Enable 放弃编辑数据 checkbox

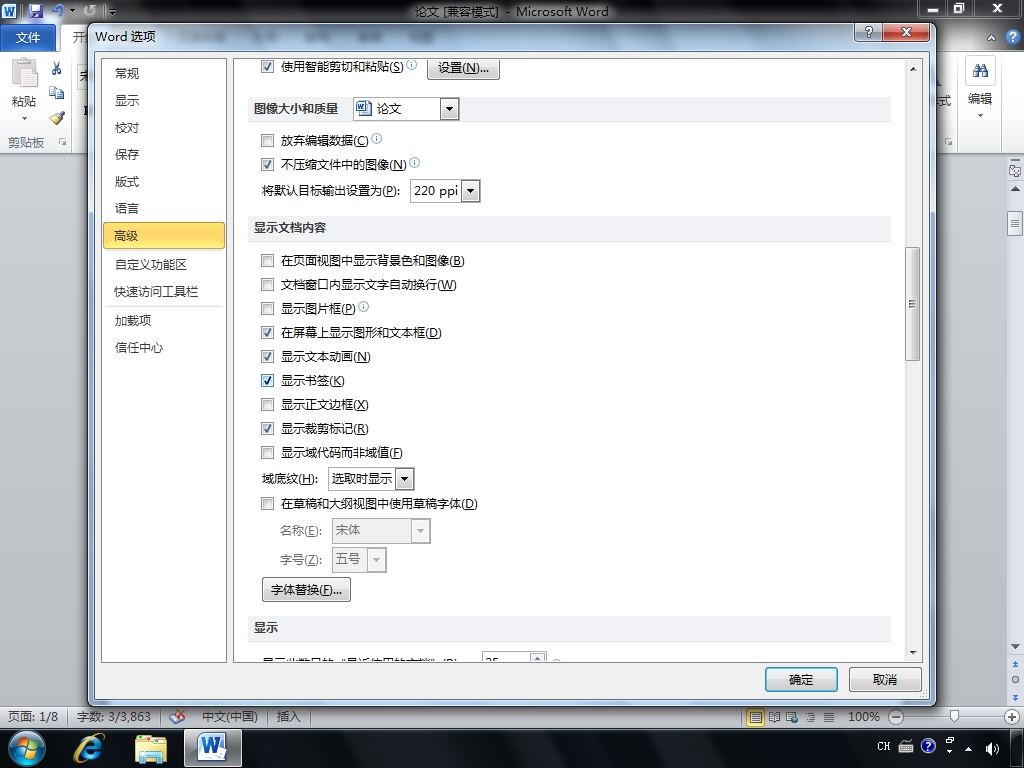pyautogui.click(x=267, y=140)
